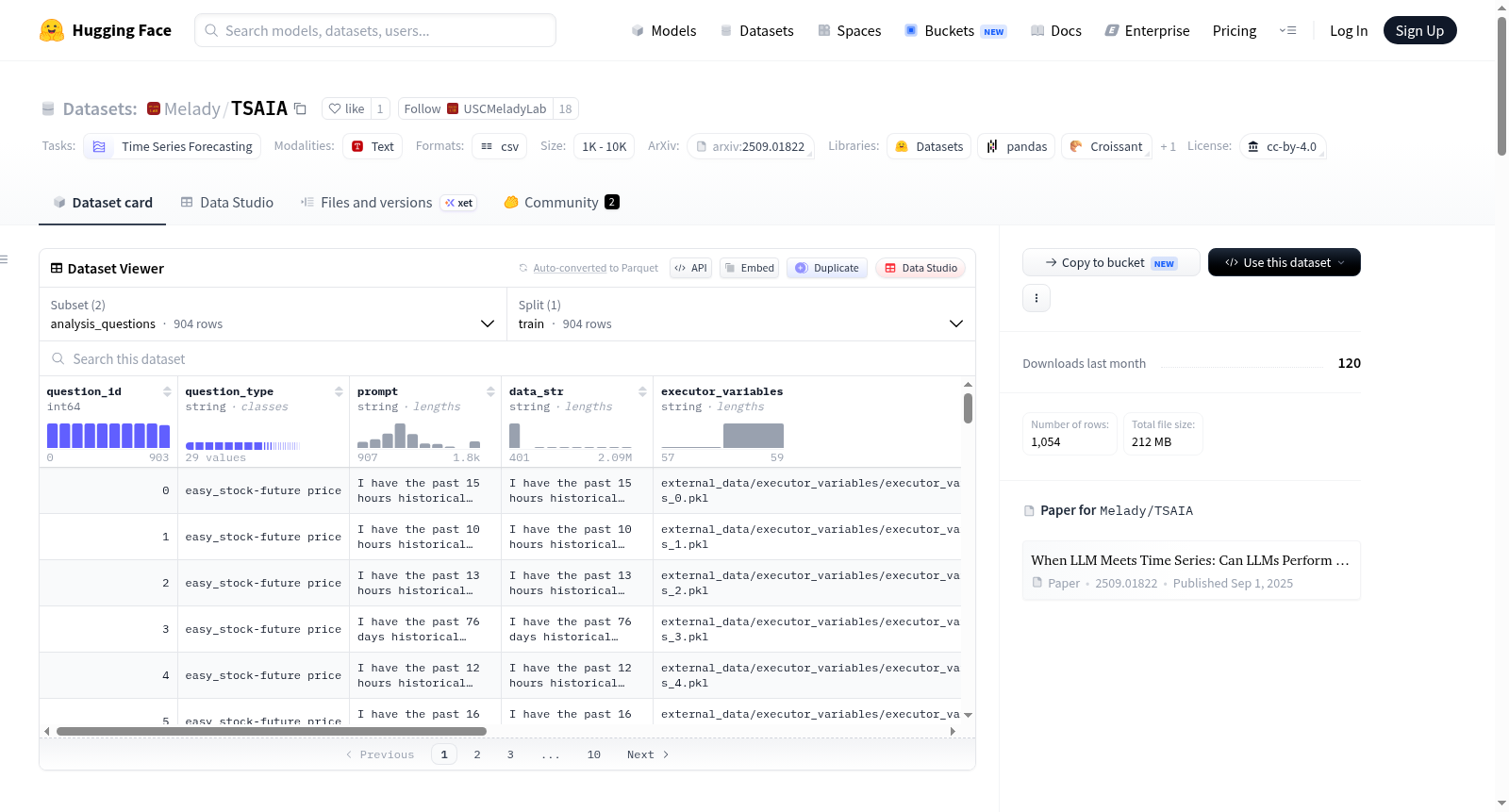
Task: Select the Text modality tag
Action: pyautogui.click(x=373, y=146)
